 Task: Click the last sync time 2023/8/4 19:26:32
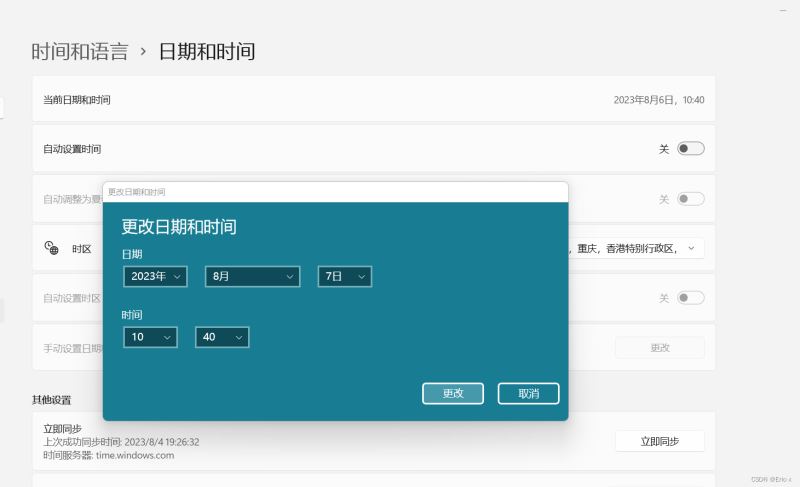pyautogui.click(x=162, y=442)
